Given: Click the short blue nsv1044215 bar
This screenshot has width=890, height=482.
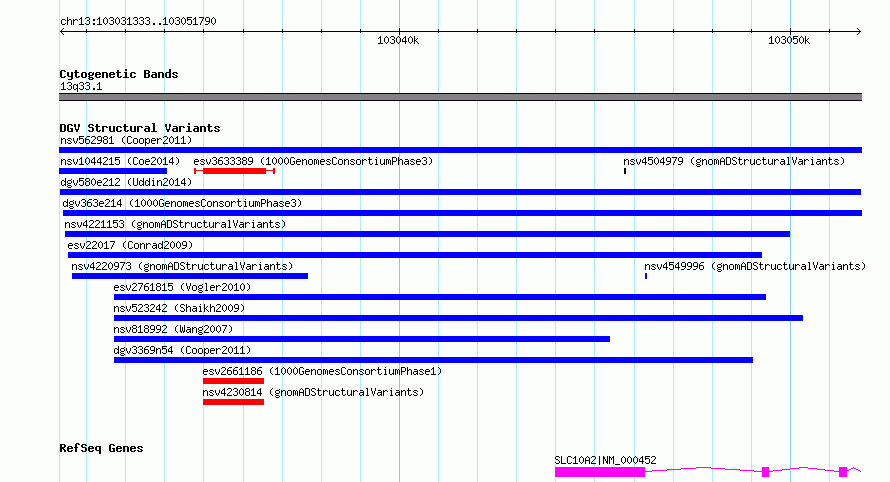Looking at the screenshot, I should point(113,171).
